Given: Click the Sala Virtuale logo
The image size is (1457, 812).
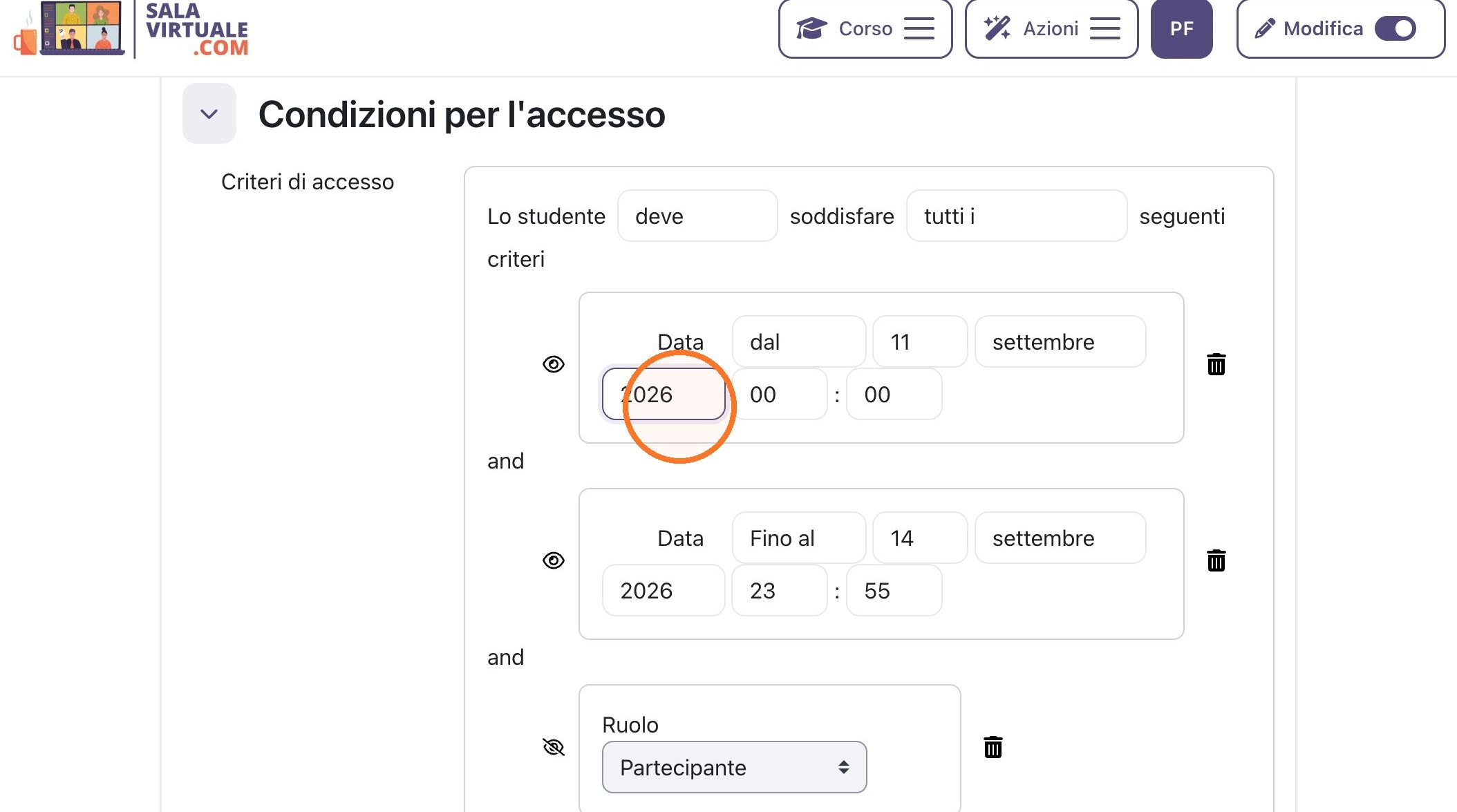Looking at the screenshot, I should coord(131,29).
